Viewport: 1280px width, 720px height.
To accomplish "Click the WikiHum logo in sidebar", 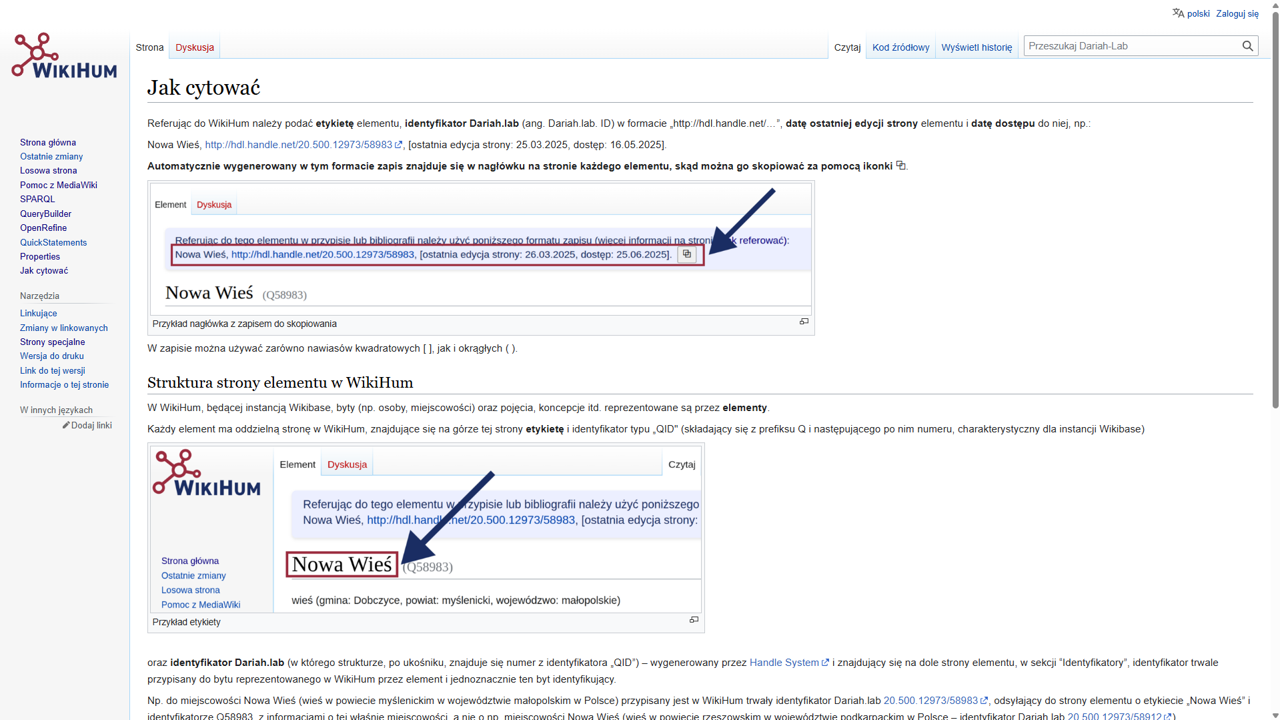I will pos(64,56).
